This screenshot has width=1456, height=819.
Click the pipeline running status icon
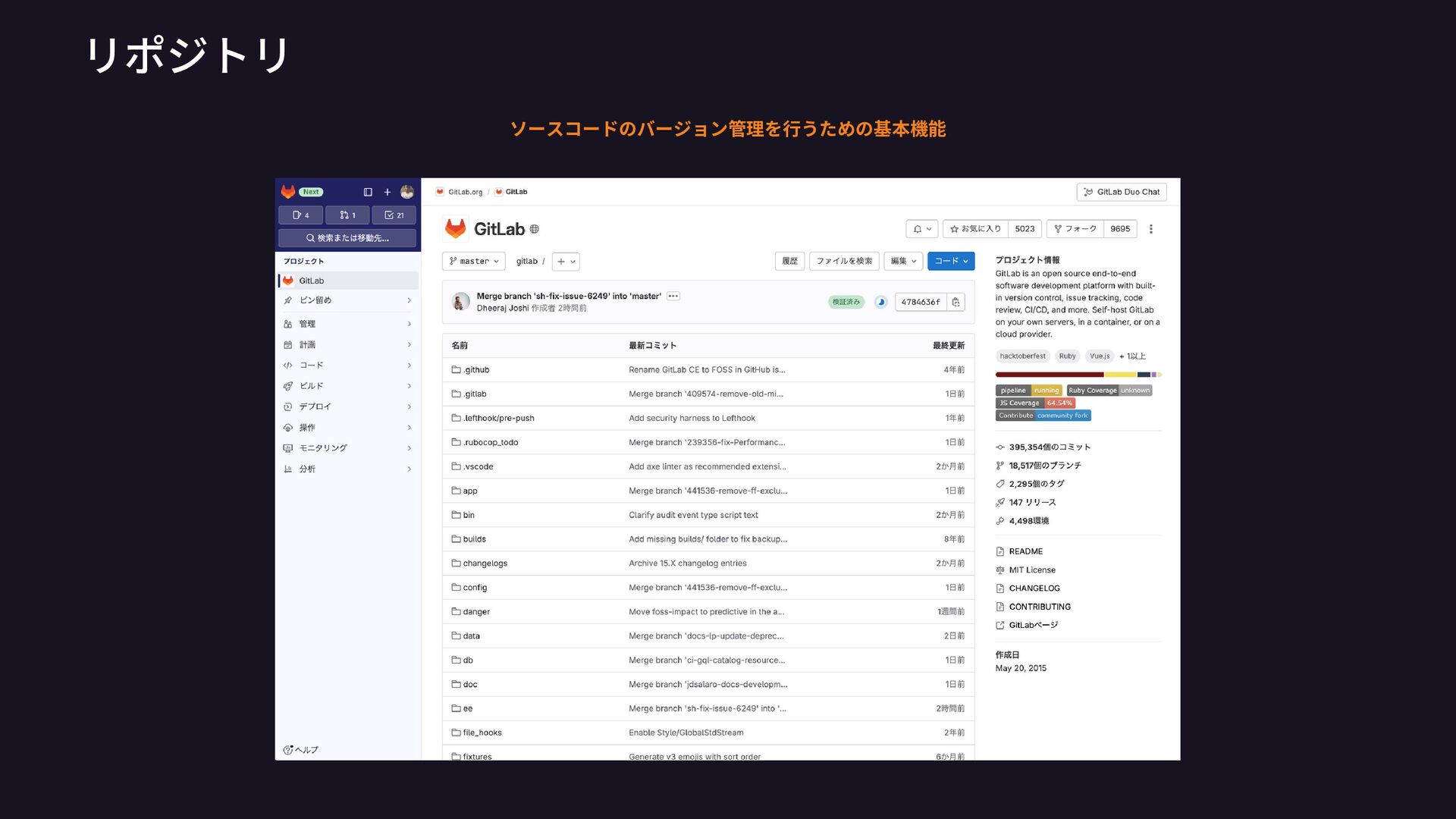click(x=880, y=302)
